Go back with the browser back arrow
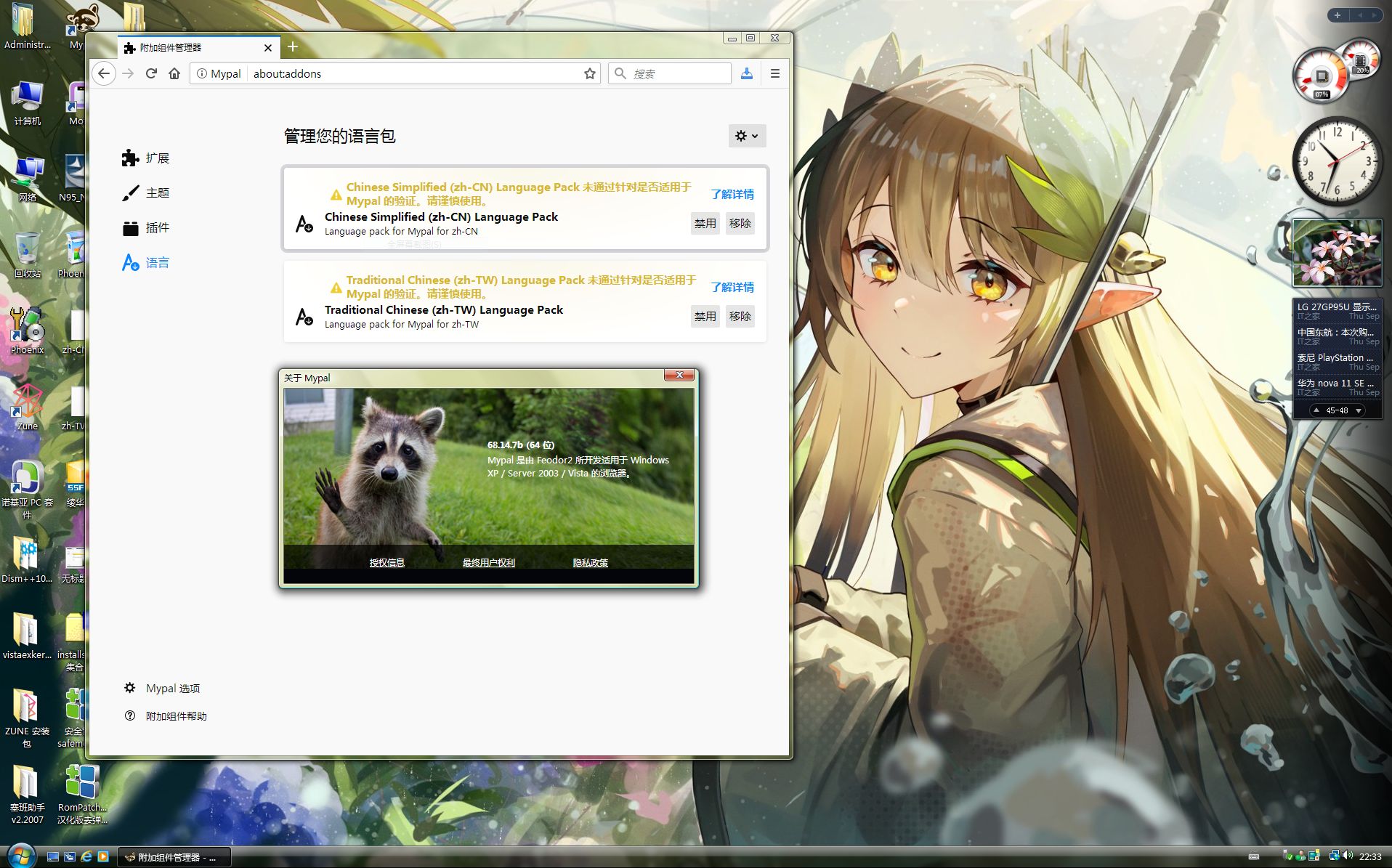Viewport: 1392px width, 868px height. (104, 73)
